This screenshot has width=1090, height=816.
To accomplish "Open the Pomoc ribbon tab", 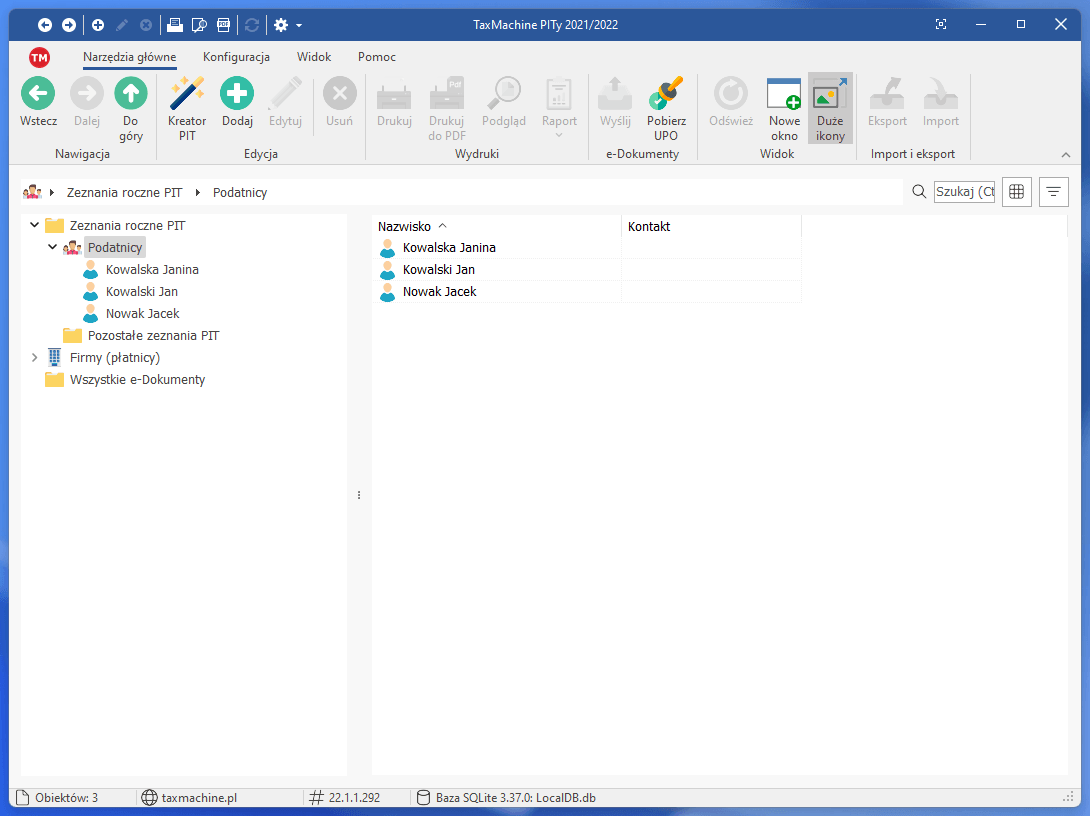I will [377, 57].
